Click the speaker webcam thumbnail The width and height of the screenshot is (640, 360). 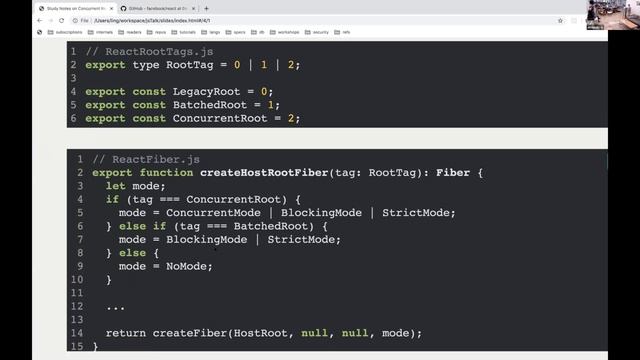(x=613, y=15)
